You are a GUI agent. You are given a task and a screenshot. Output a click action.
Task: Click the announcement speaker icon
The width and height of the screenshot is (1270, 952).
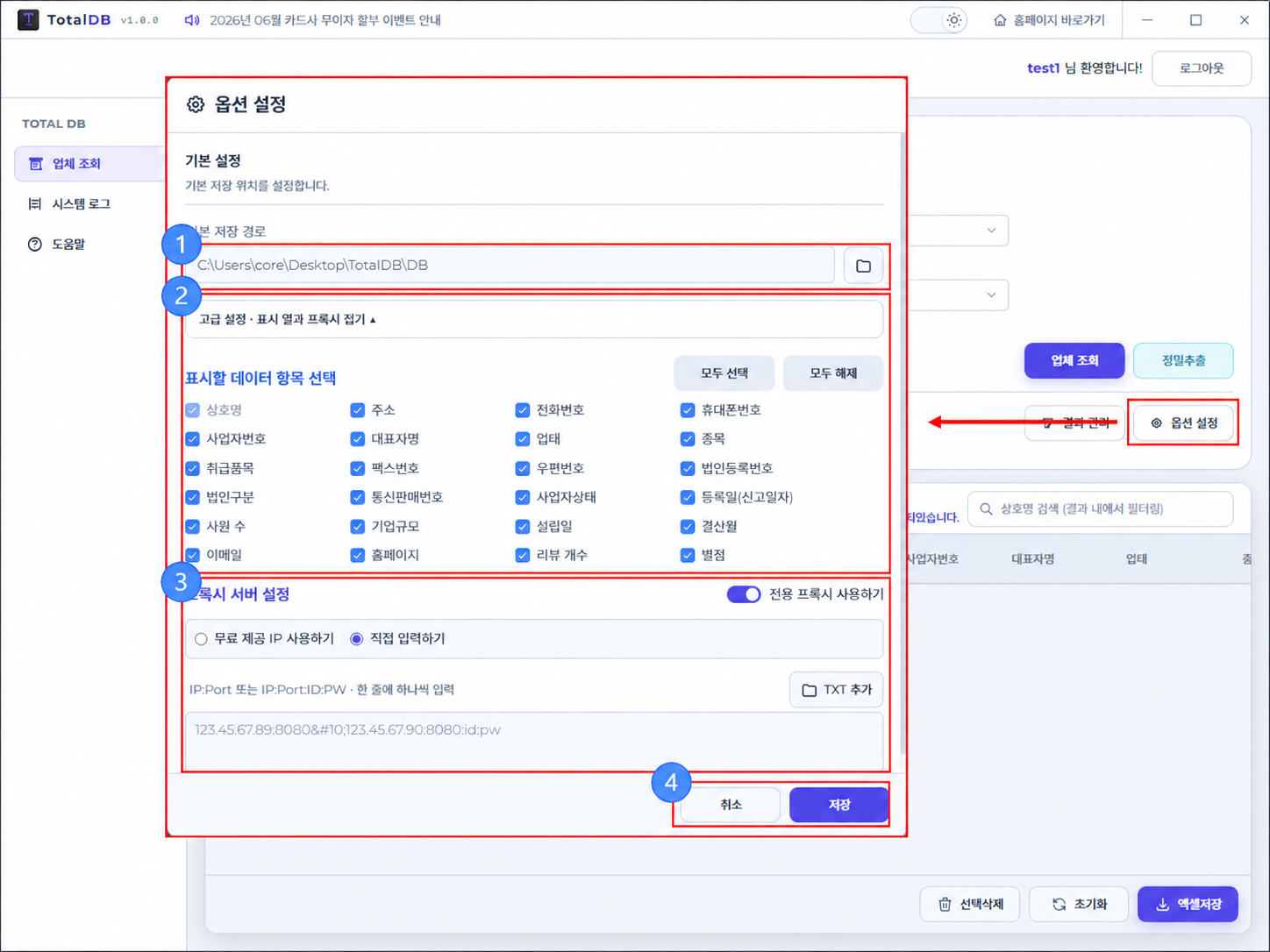pos(191,20)
